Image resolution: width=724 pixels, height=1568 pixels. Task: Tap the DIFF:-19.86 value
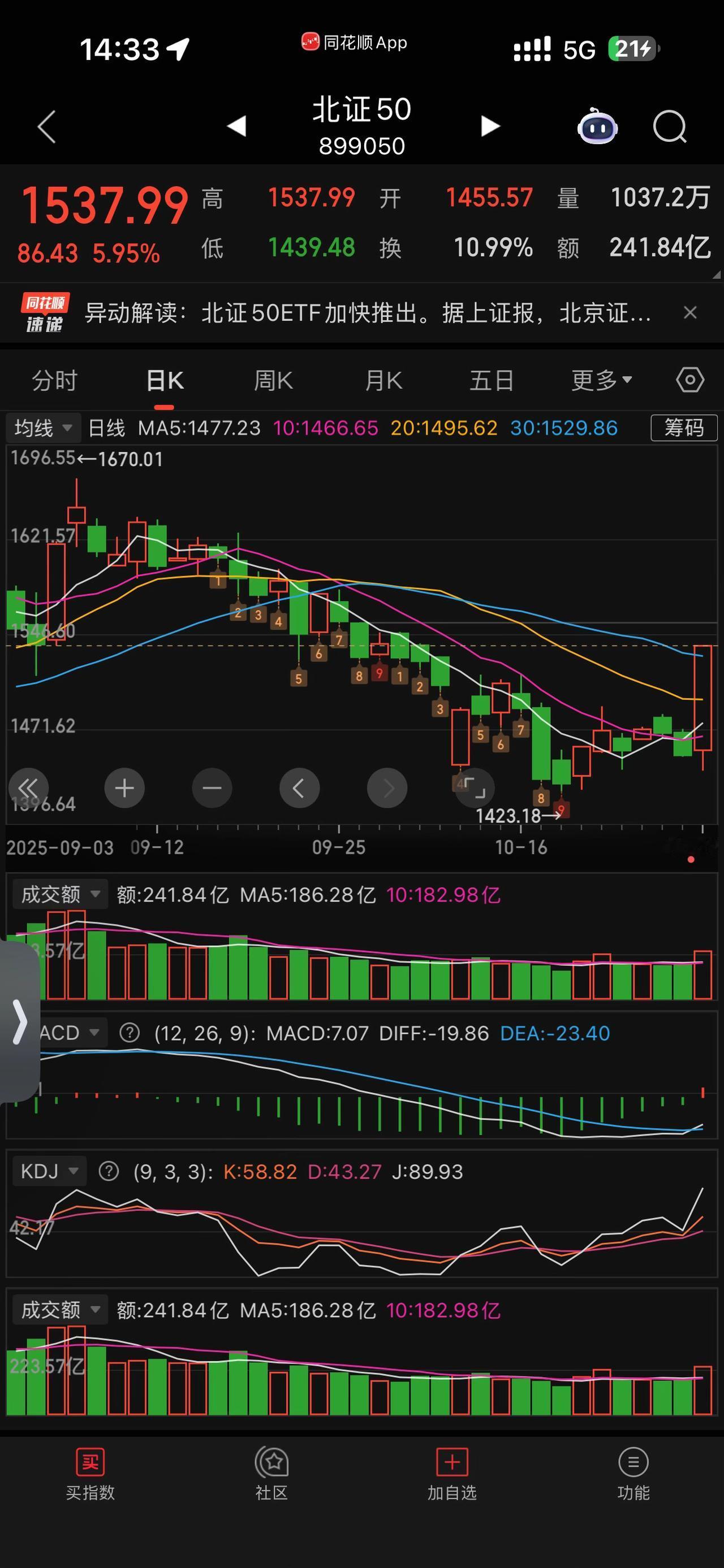tap(433, 1033)
